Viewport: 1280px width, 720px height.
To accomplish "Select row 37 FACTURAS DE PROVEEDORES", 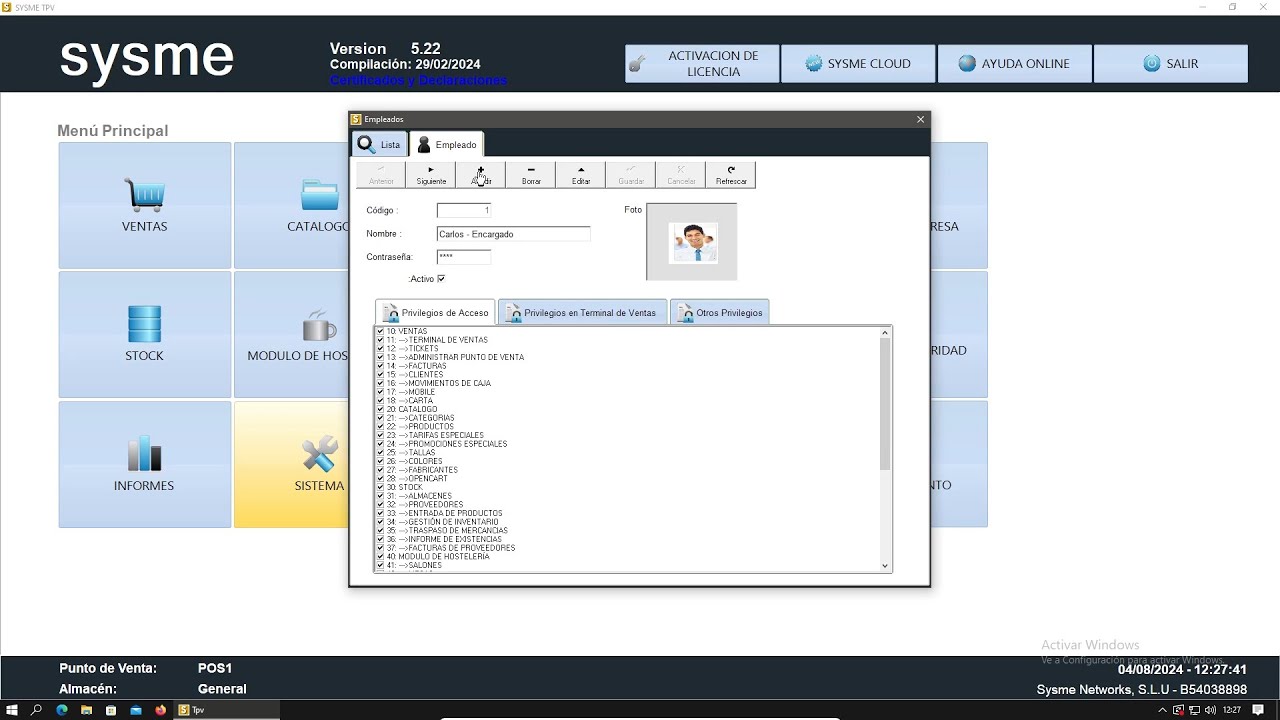I will click(x=451, y=548).
